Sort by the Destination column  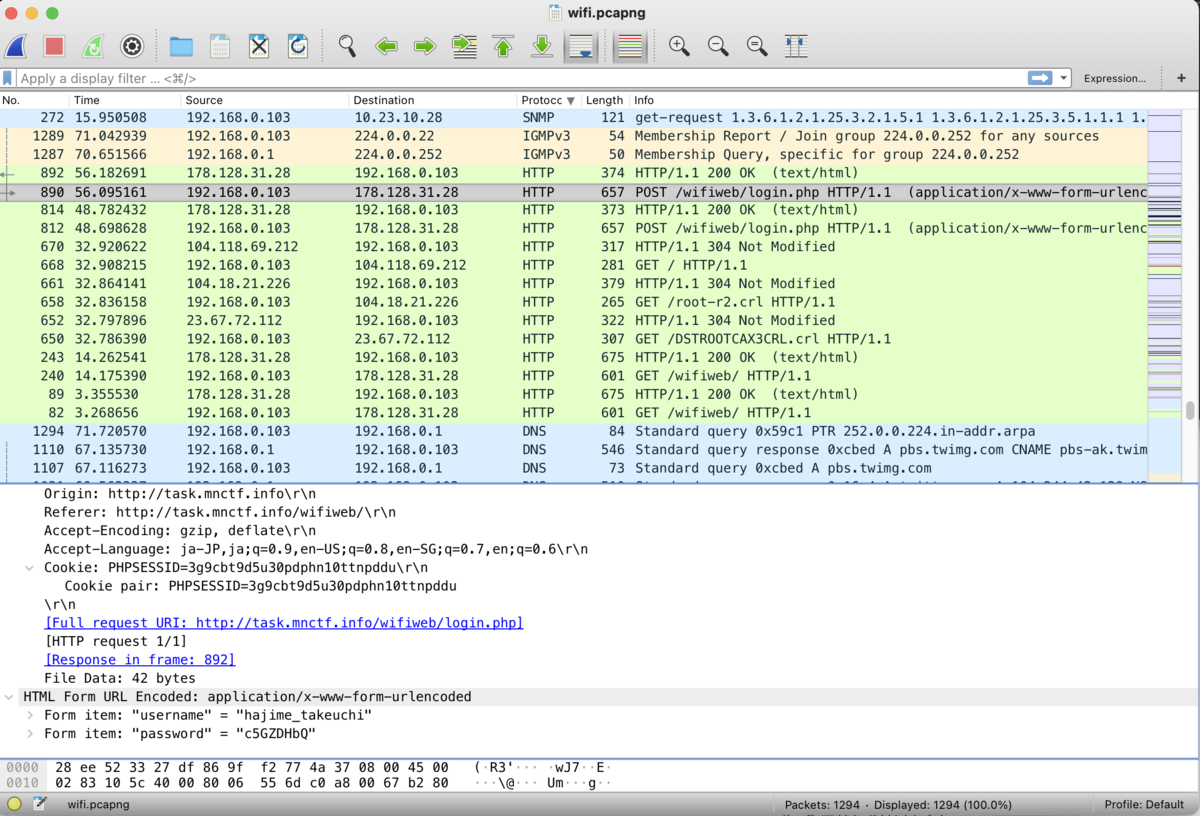pyautogui.click(x=434, y=100)
